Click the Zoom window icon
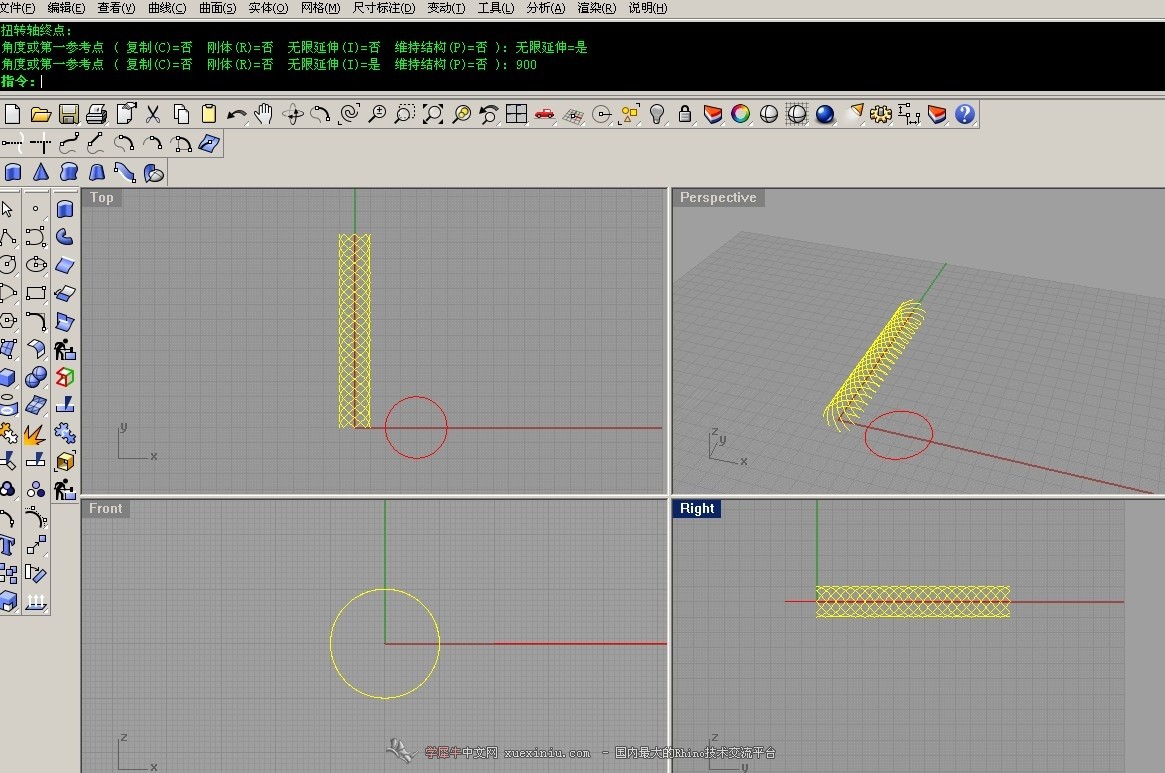1165x773 pixels. tap(404, 114)
